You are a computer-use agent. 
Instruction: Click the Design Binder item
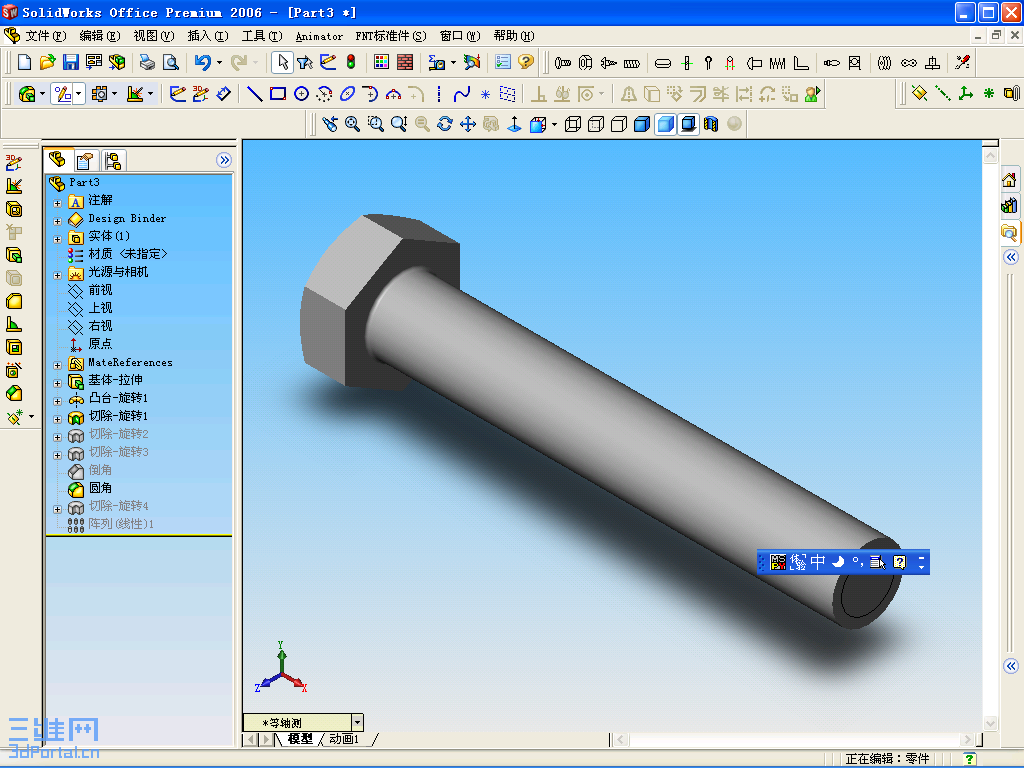(127, 218)
